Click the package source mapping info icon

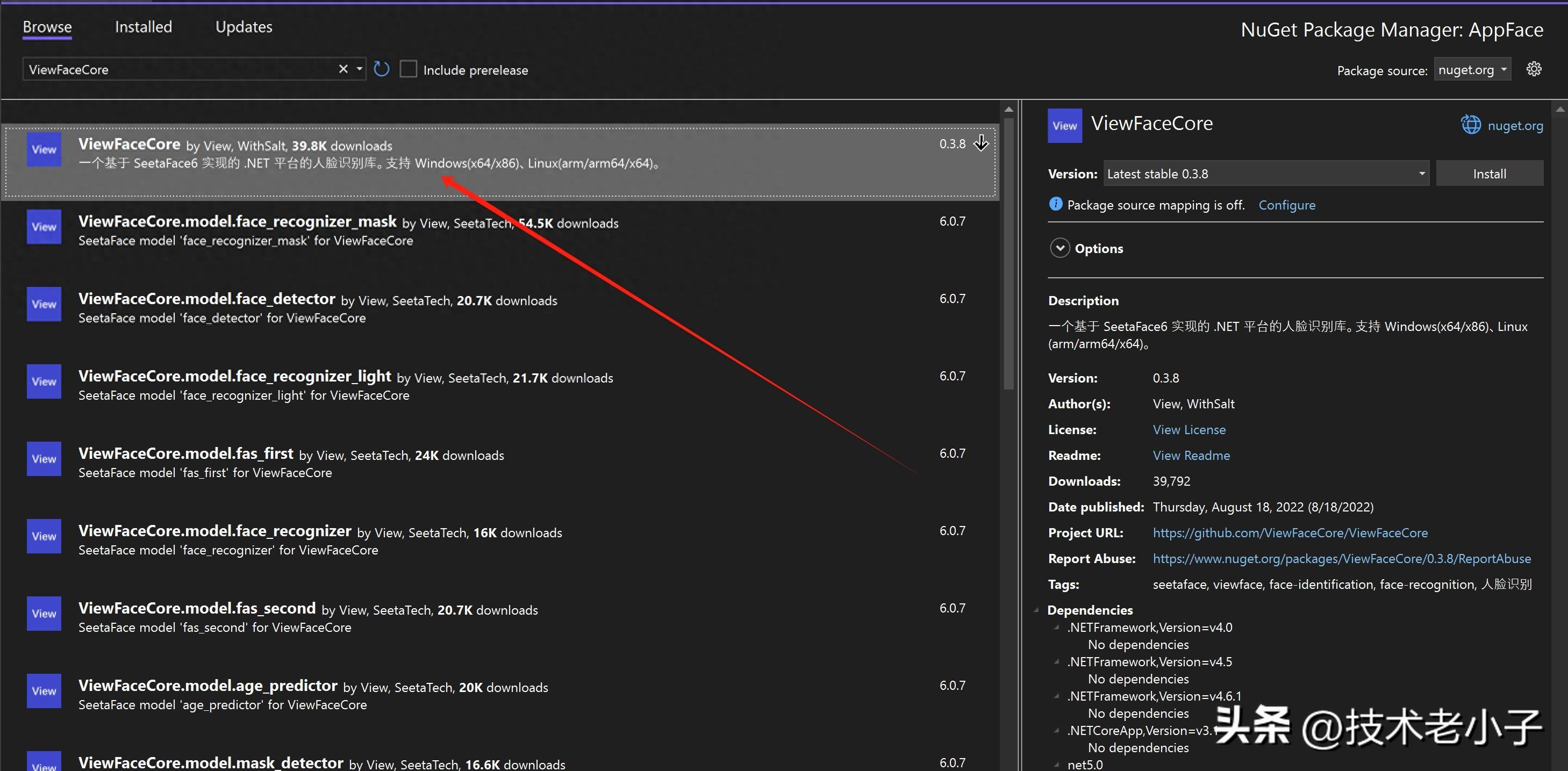tap(1056, 204)
